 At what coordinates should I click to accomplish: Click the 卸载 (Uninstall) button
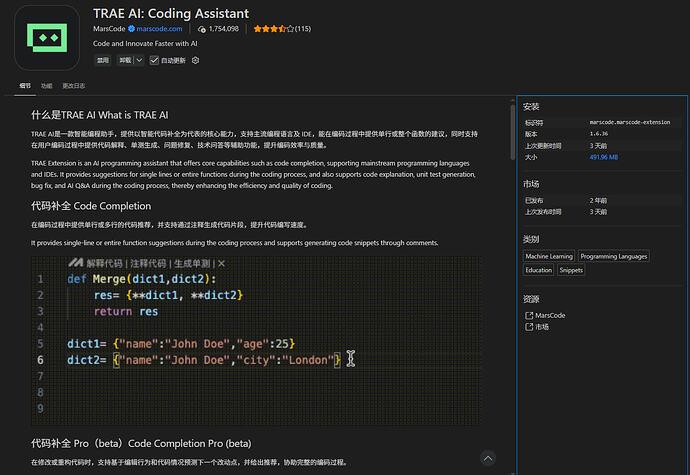pyautogui.click(x=125, y=60)
